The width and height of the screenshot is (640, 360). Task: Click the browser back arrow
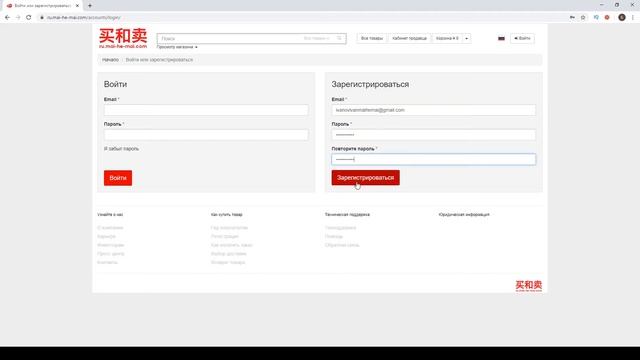click(x=7, y=18)
